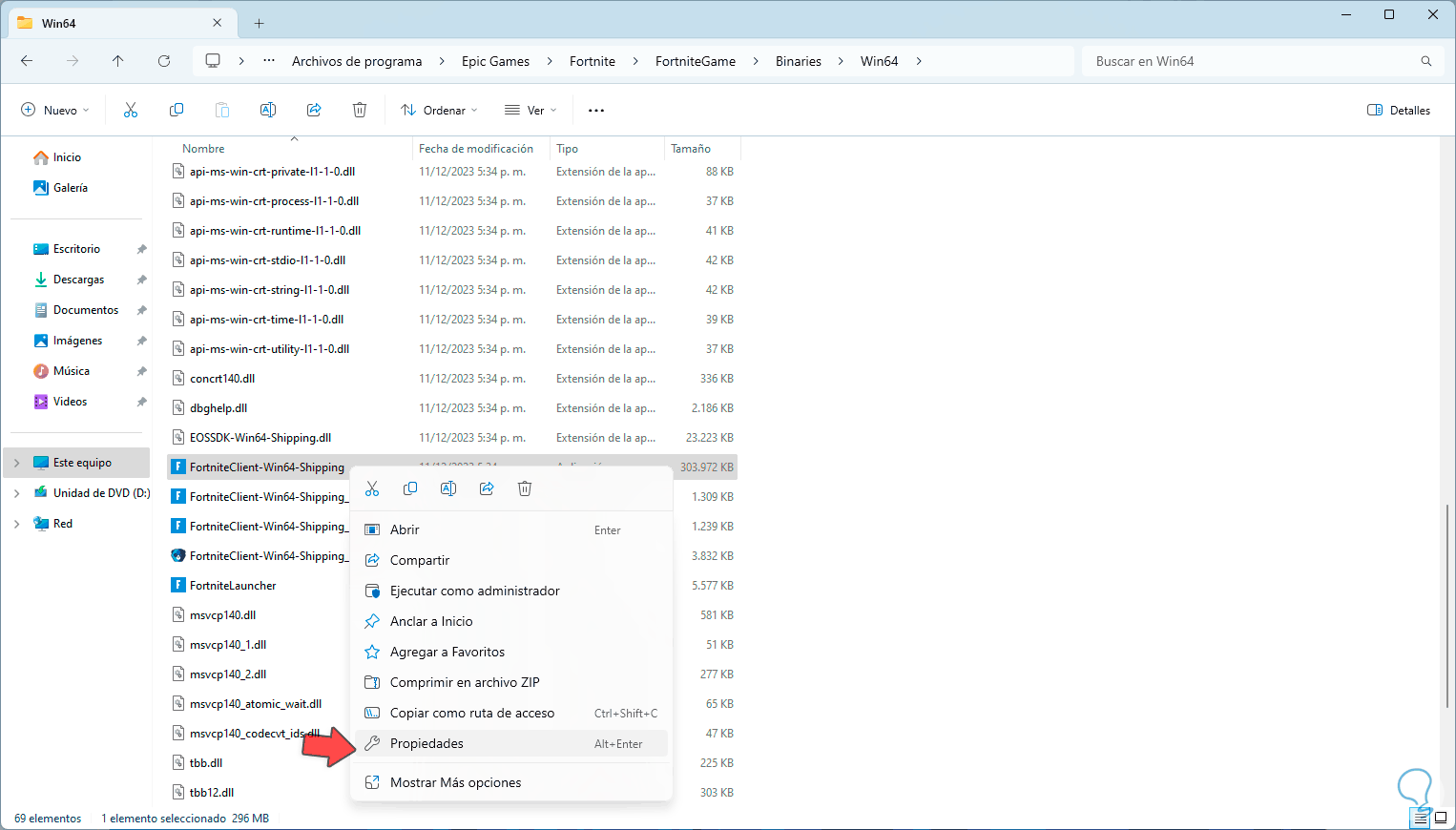Cut the file via the context menu scissors
Screen dimensions: 1456x830
372,488
